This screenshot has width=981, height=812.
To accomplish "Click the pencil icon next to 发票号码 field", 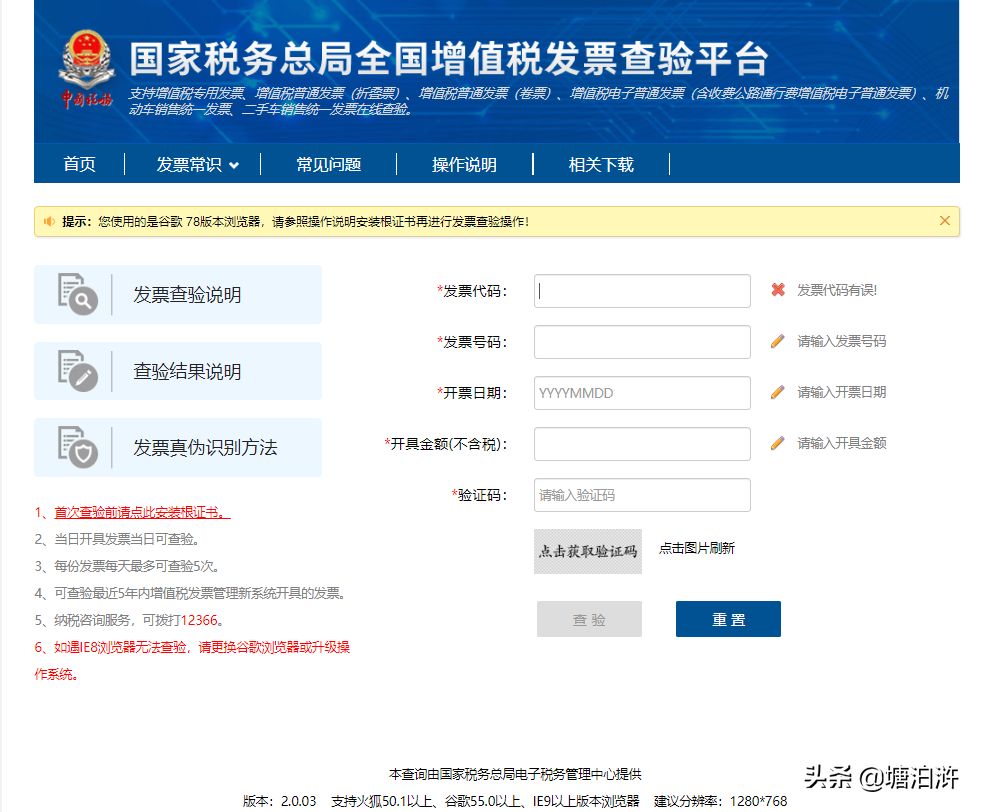I will click(778, 341).
